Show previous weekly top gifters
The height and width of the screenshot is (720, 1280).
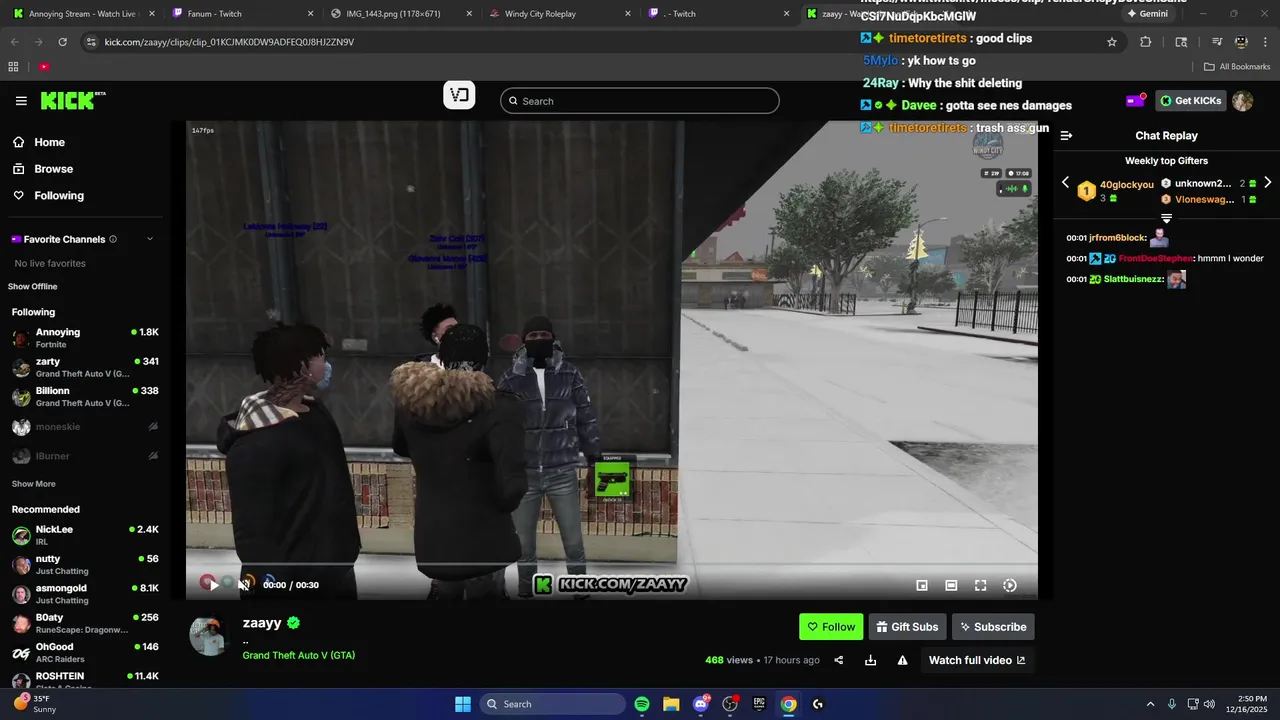(1065, 183)
